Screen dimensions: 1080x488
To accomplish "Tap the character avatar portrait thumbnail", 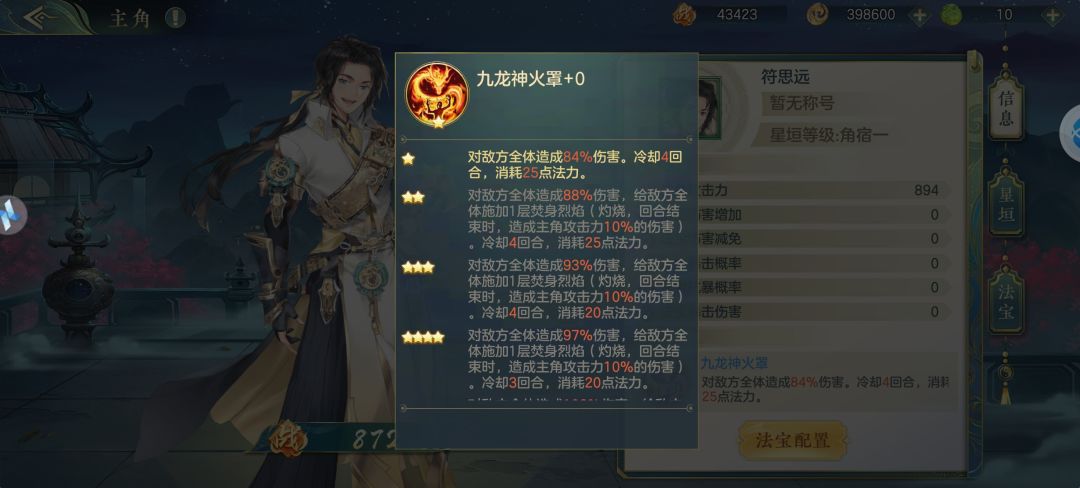I will click(x=709, y=108).
